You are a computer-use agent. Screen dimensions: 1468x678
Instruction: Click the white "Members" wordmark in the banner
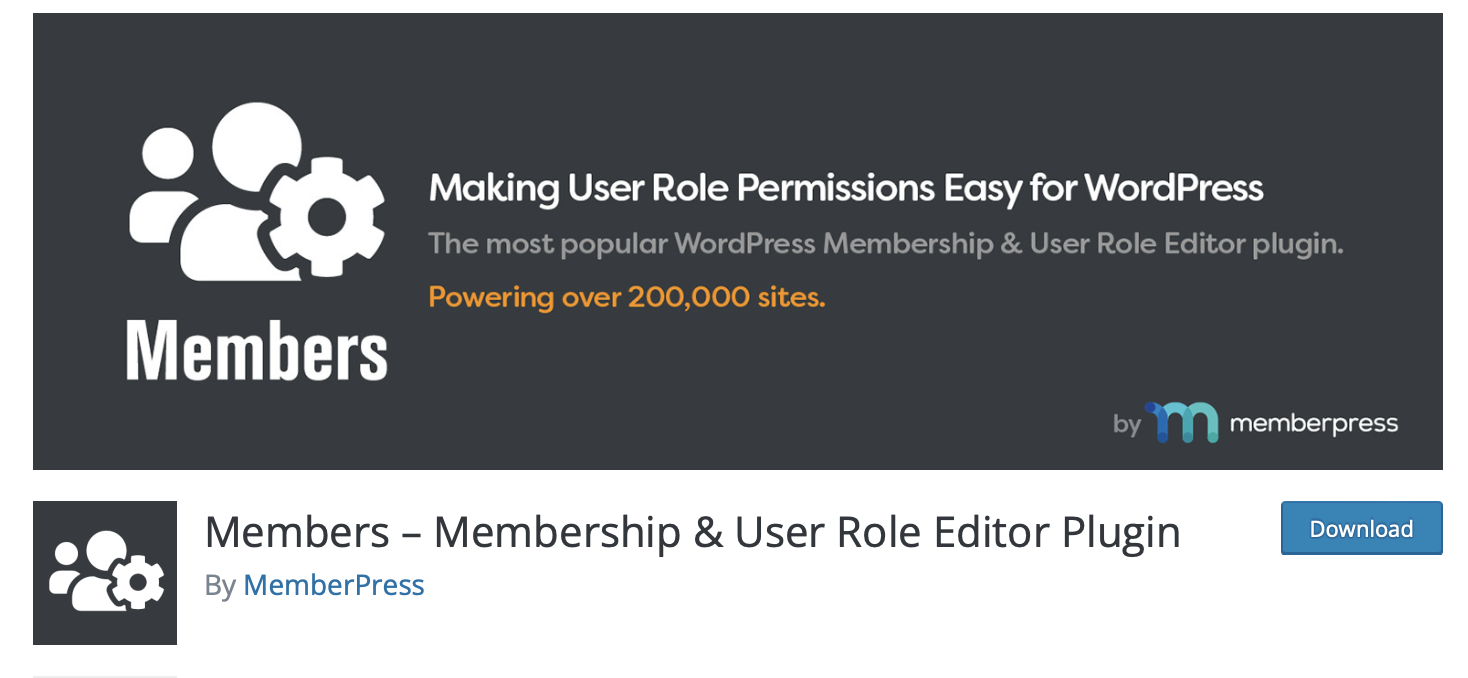257,350
